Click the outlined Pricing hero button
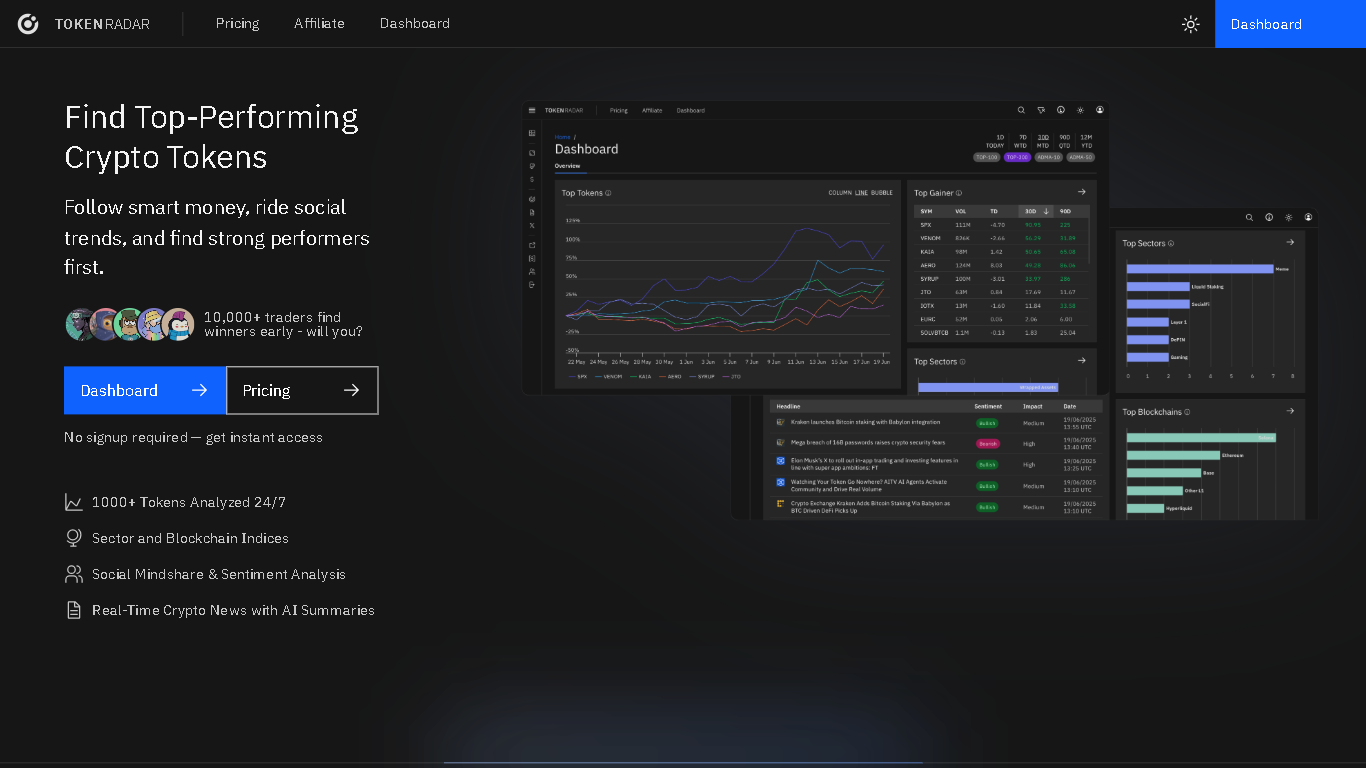Image resolution: width=1366 pixels, height=768 pixels. click(x=302, y=390)
